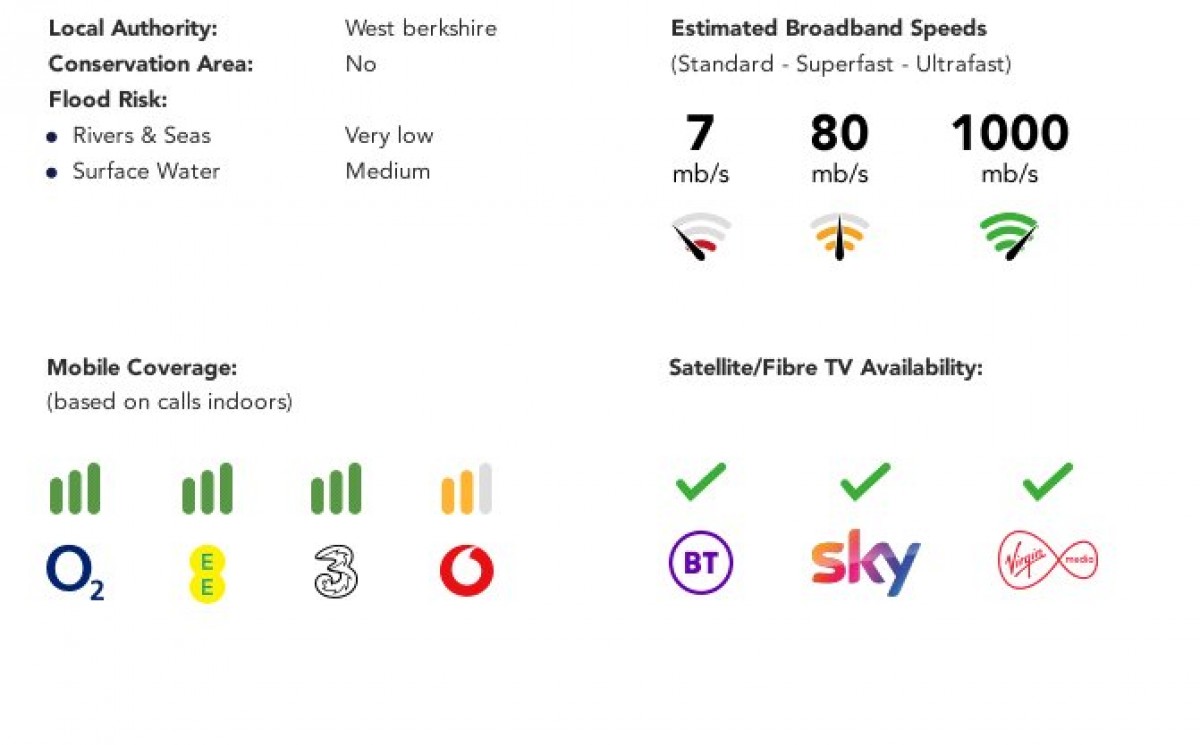Click the signal bars above O2
Screen dimensions: 1200x745
point(75,489)
